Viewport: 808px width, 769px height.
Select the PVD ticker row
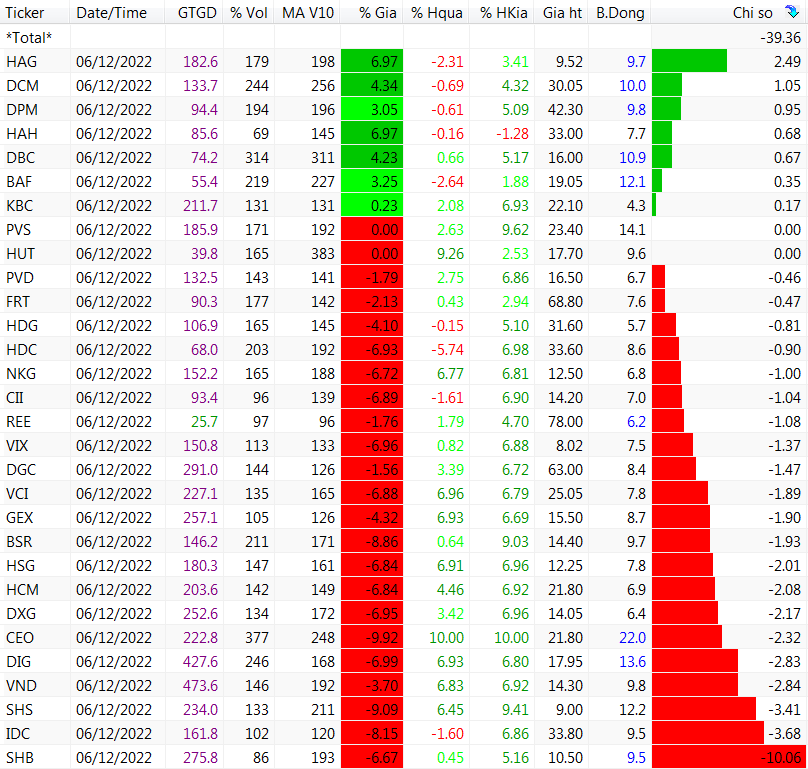404,277
